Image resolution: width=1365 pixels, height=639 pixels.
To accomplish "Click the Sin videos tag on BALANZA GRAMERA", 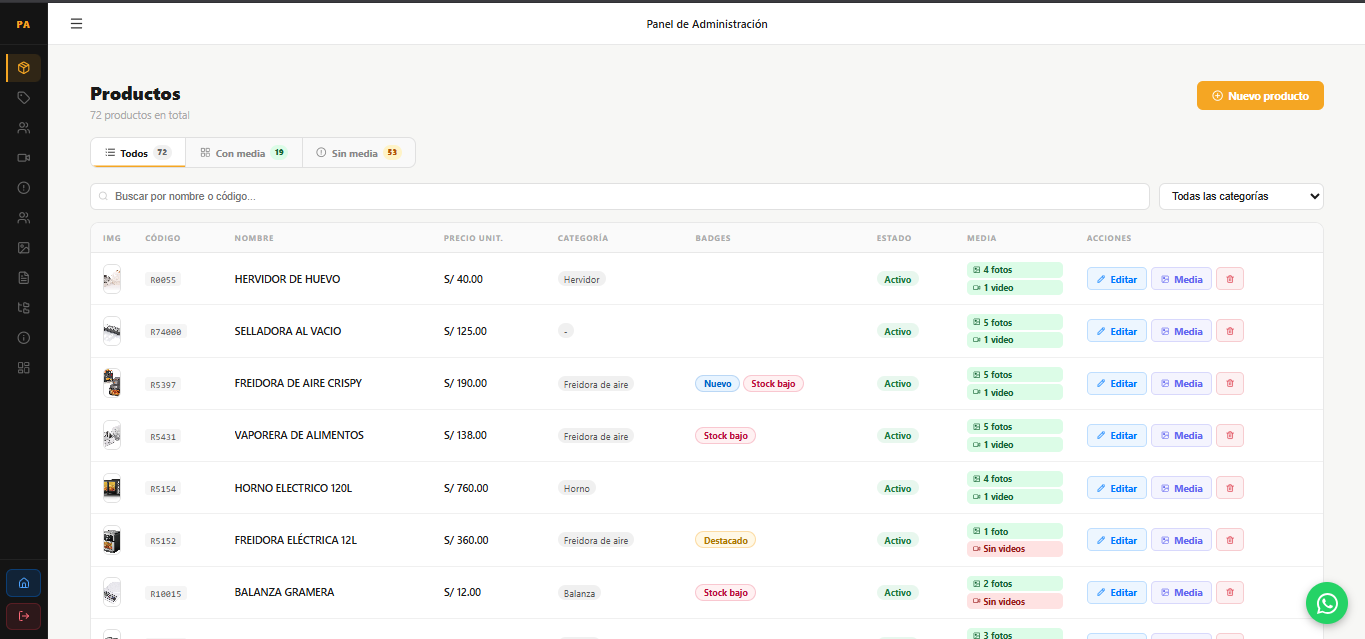I will click(x=1015, y=601).
